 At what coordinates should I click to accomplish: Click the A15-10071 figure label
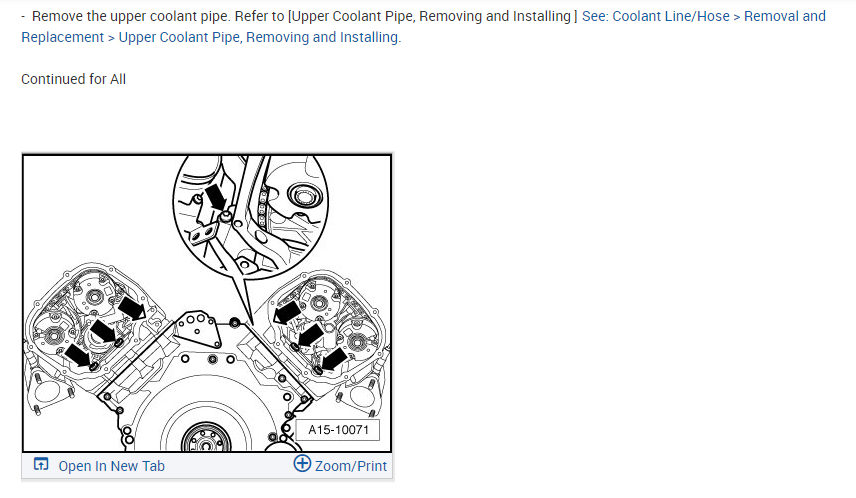[338, 430]
